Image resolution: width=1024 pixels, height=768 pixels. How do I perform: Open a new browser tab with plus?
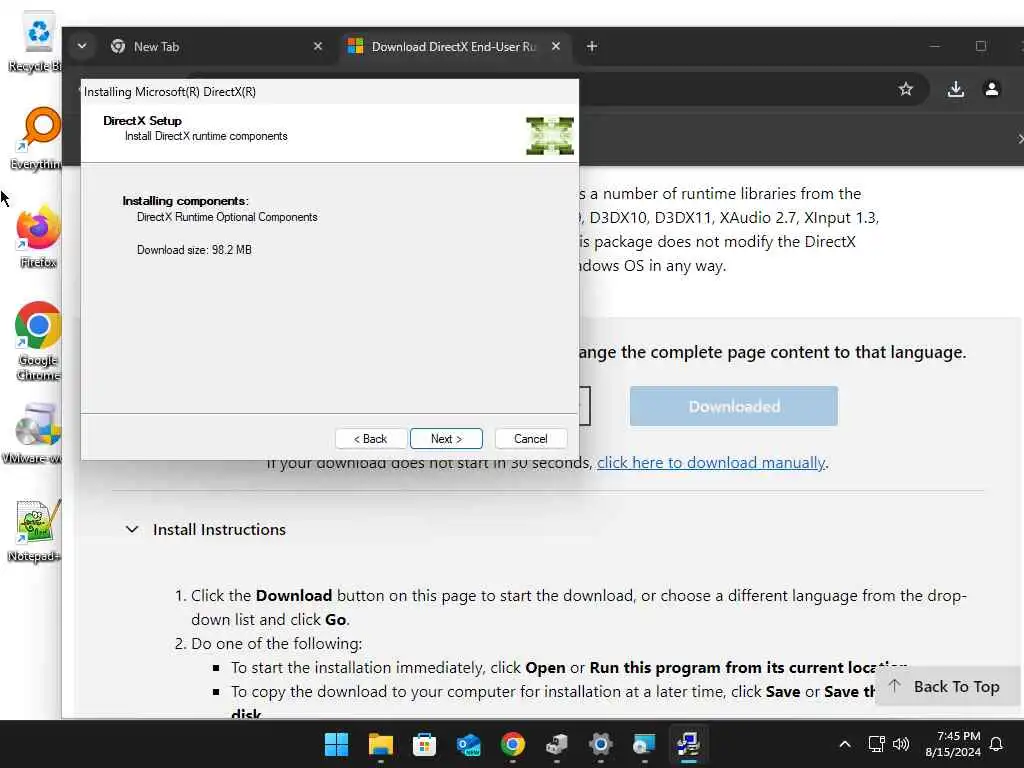click(x=592, y=46)
